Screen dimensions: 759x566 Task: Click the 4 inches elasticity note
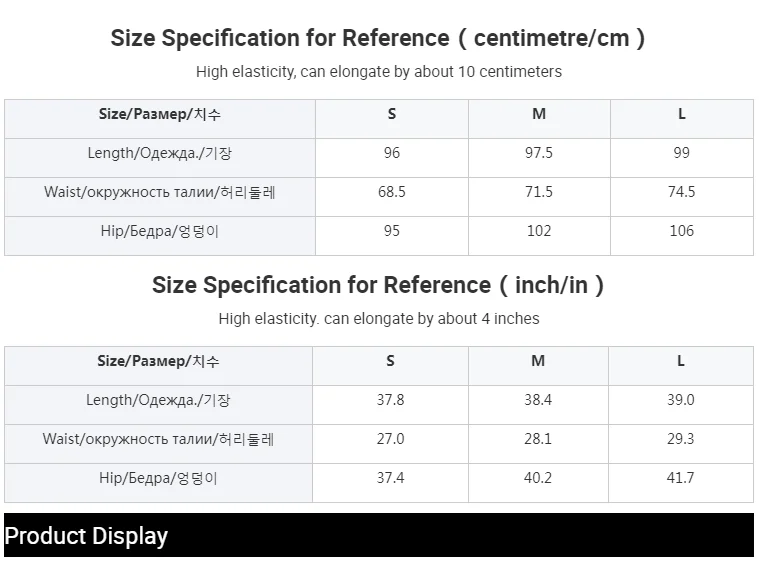(379, 319)
